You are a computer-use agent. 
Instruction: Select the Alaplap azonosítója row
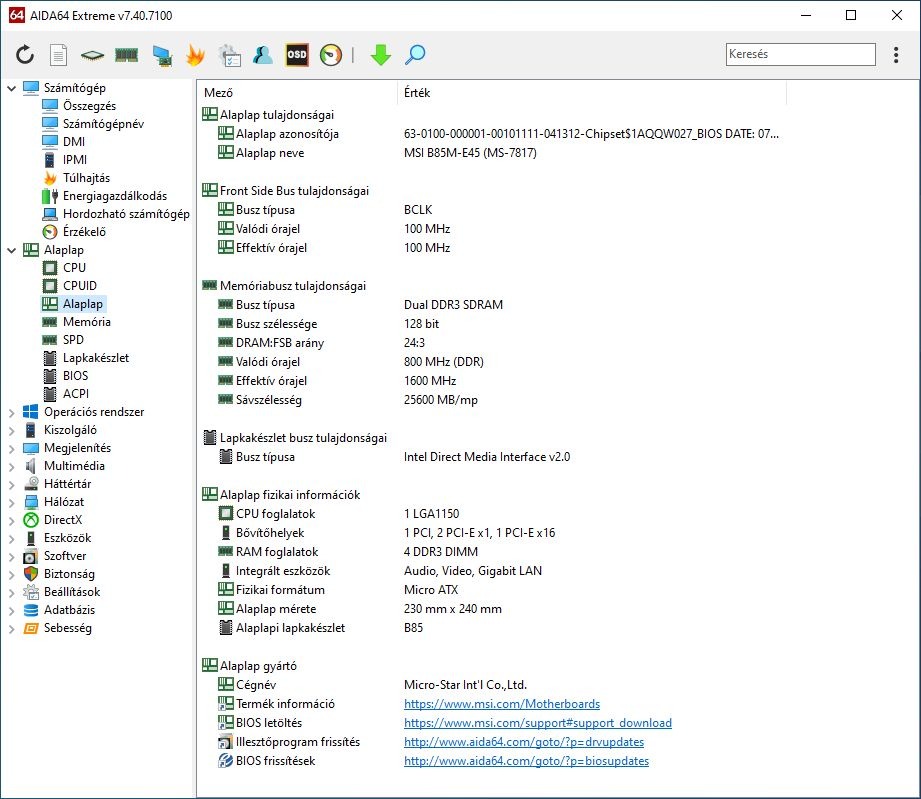tap(494, 134)
